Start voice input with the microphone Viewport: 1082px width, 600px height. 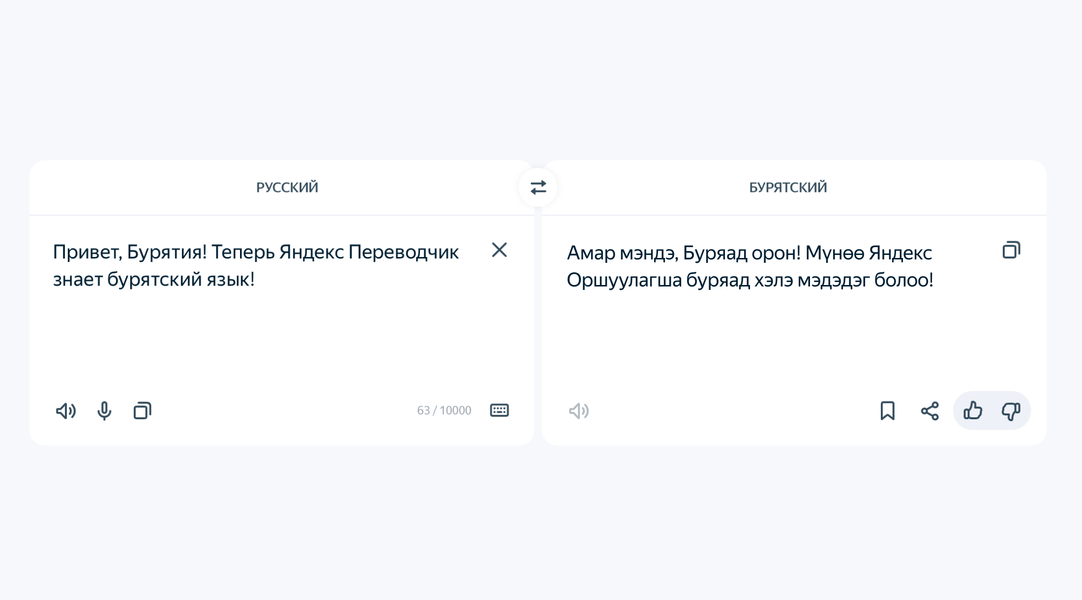click(x=104, y=411)
